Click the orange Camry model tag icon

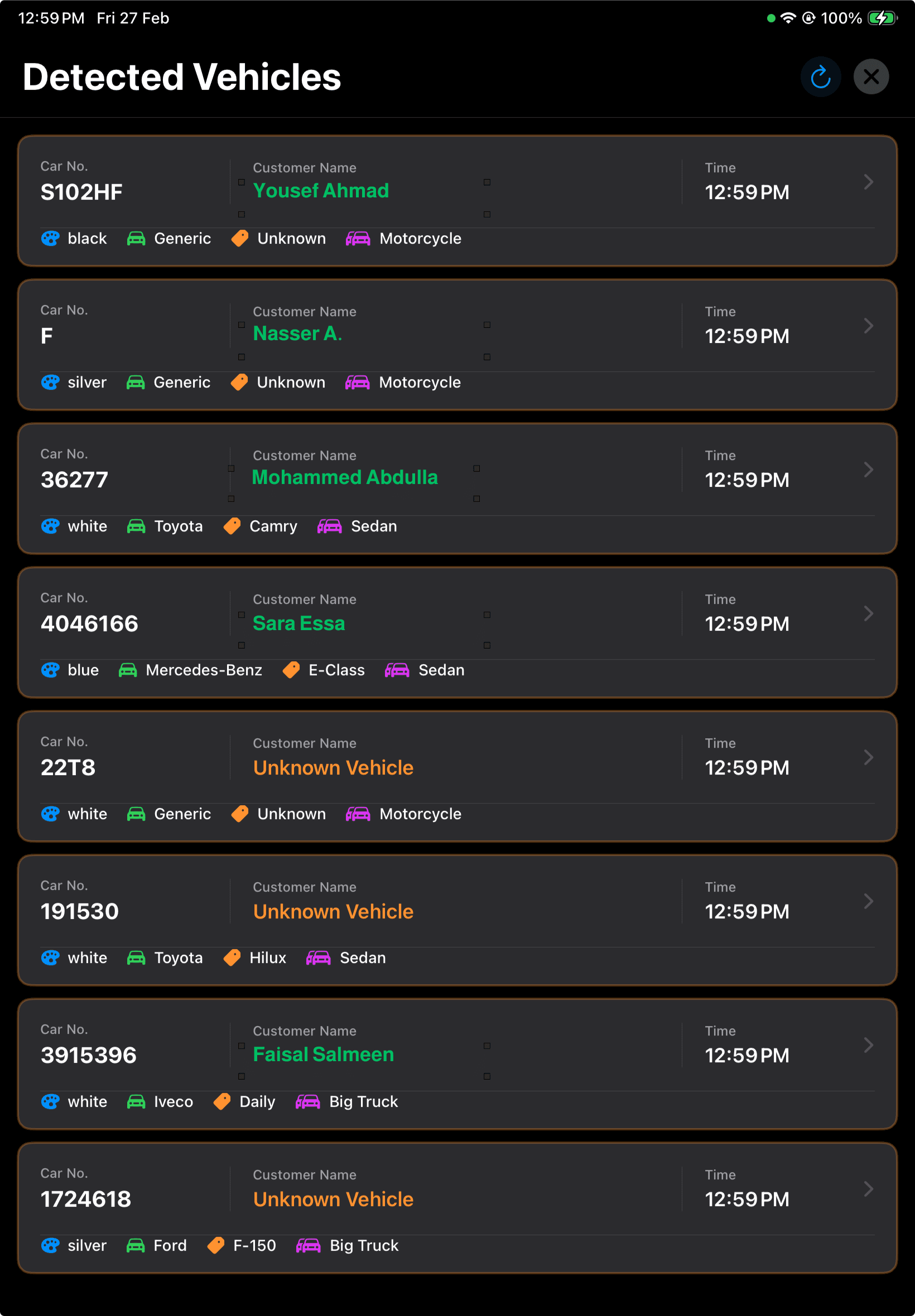[232, 526]
